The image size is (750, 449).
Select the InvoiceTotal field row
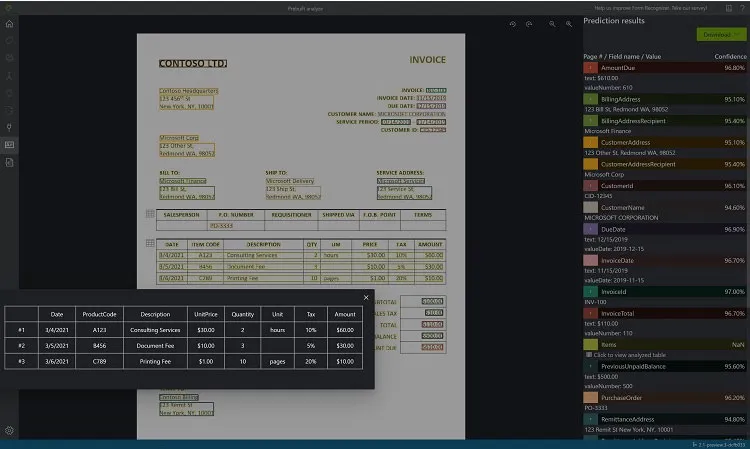point(664,313)
